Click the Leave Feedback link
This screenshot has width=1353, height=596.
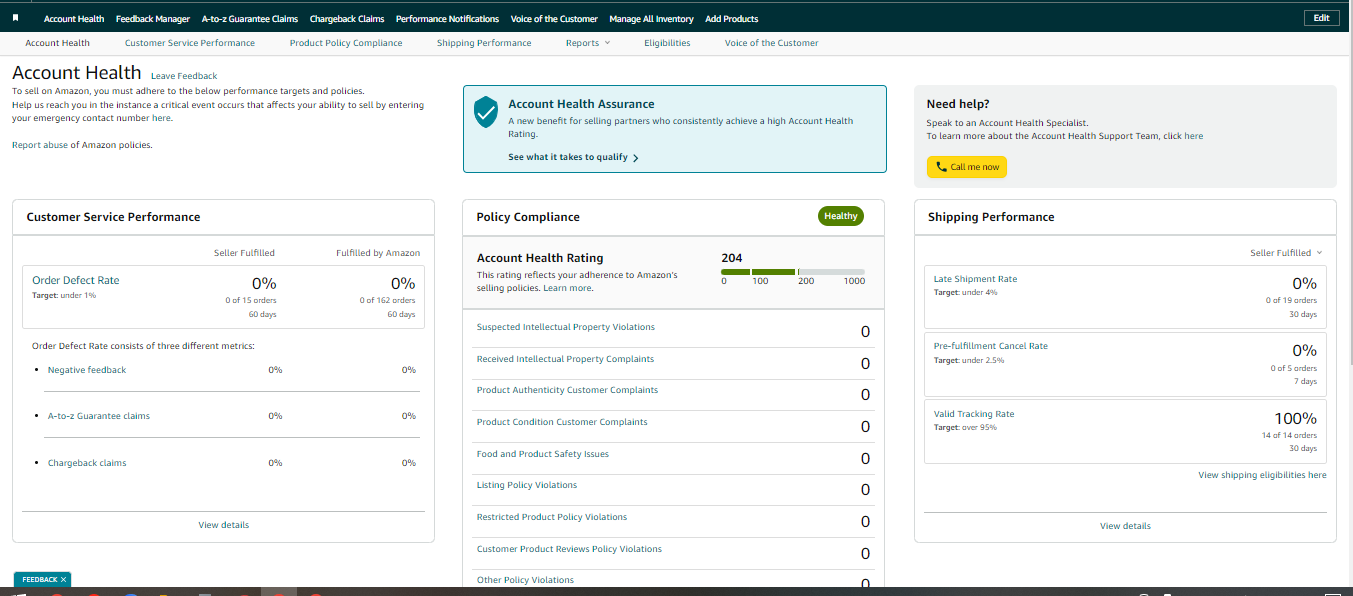point(184,76)
